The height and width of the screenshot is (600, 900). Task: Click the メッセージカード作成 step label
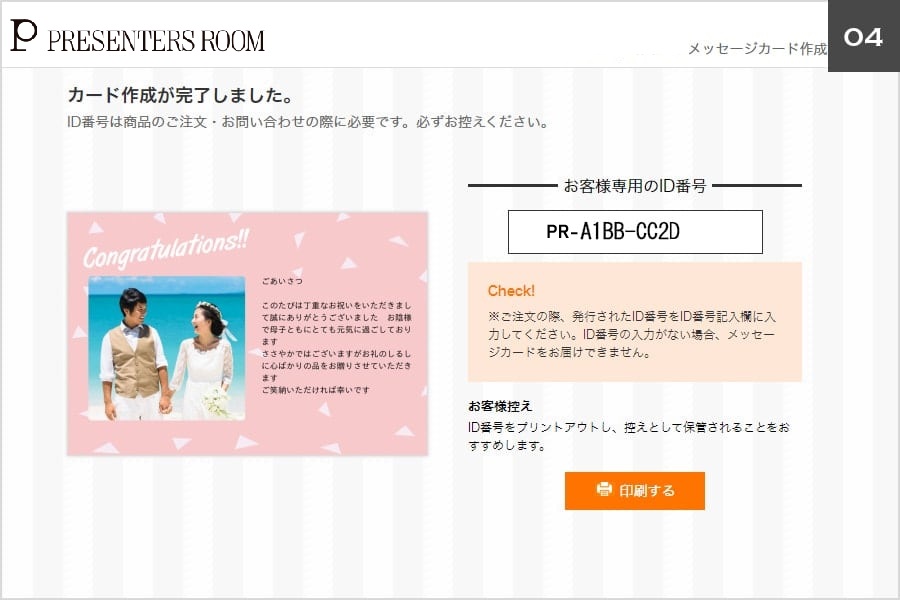point(758,49)
